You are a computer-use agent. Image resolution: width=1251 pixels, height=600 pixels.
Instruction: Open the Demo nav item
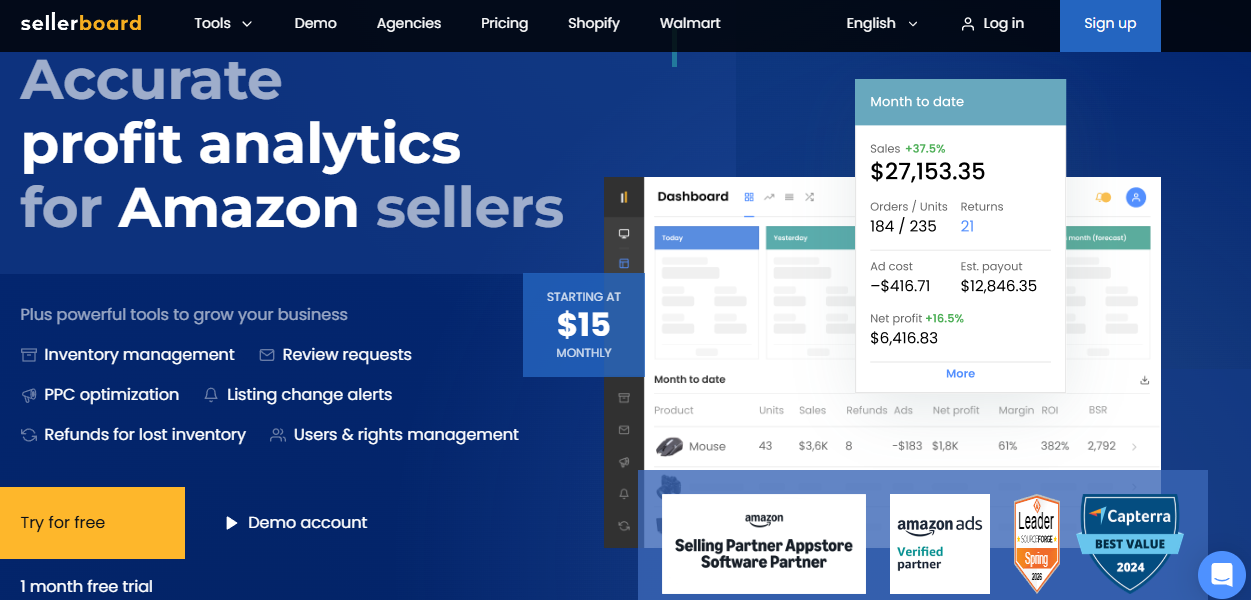click(x=316, y=23)
